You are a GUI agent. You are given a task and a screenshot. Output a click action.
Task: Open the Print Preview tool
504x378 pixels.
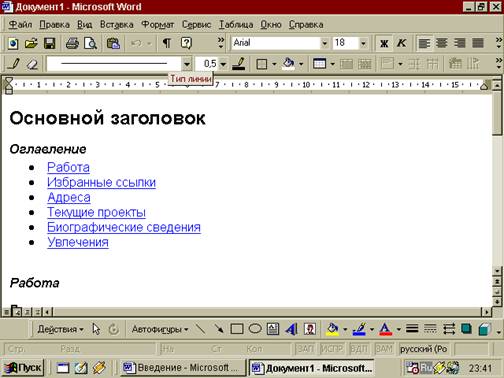(x=90, y=43)
